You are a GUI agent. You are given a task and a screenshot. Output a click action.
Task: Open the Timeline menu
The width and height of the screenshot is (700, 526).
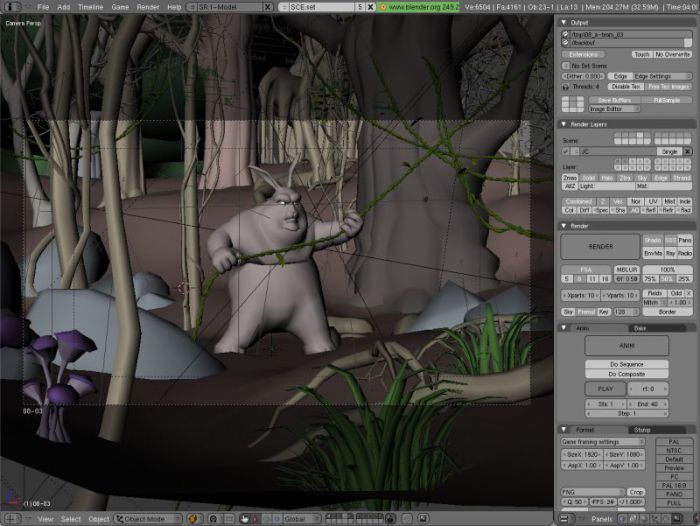click(91, 7)
